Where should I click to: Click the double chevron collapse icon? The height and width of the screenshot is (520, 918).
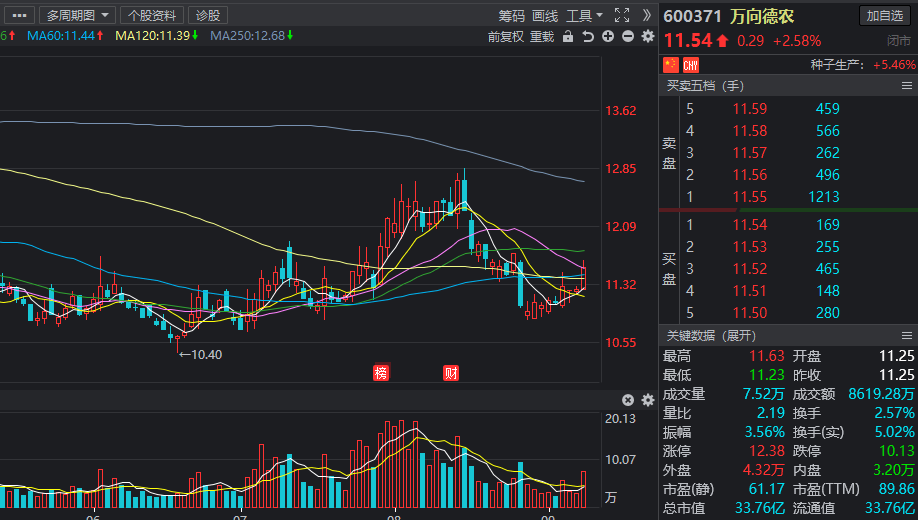click(x=647, y=15)
